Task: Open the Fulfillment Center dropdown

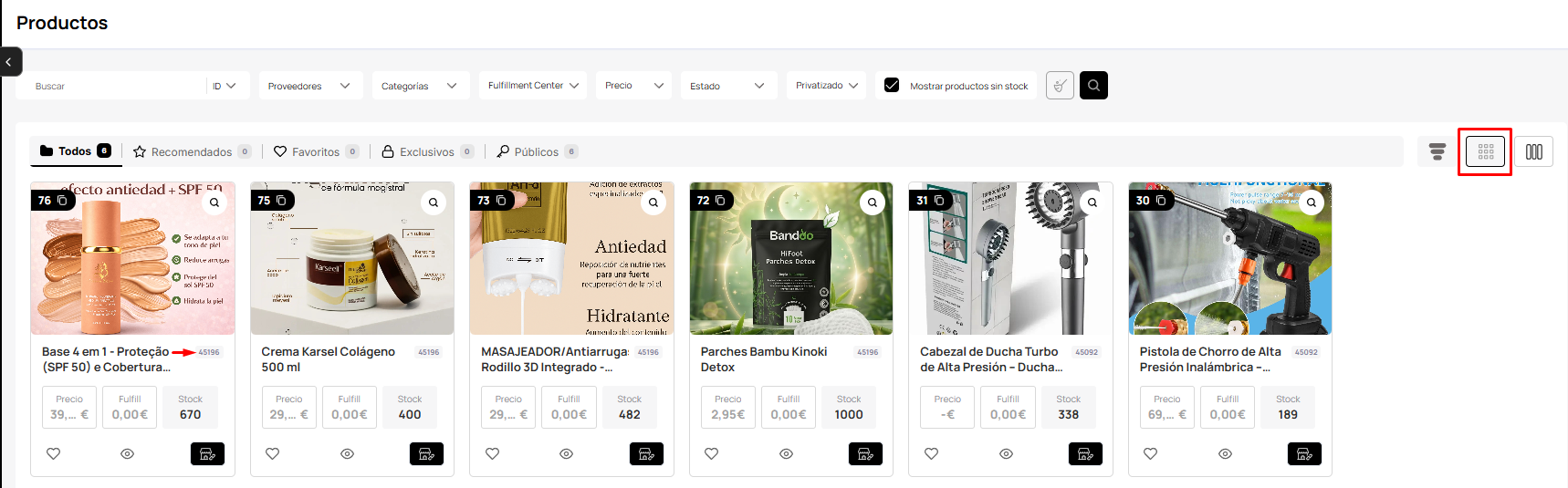Action: [533, 86]
